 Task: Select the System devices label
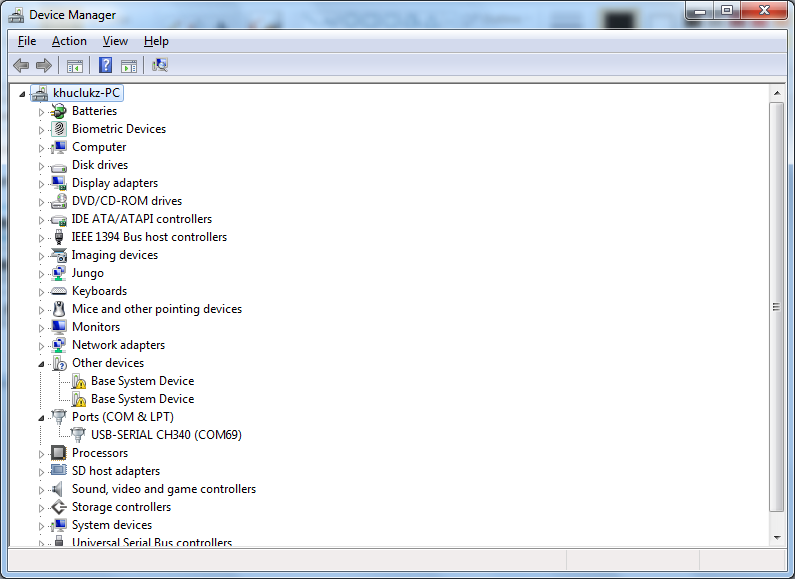tap(112, 525)
